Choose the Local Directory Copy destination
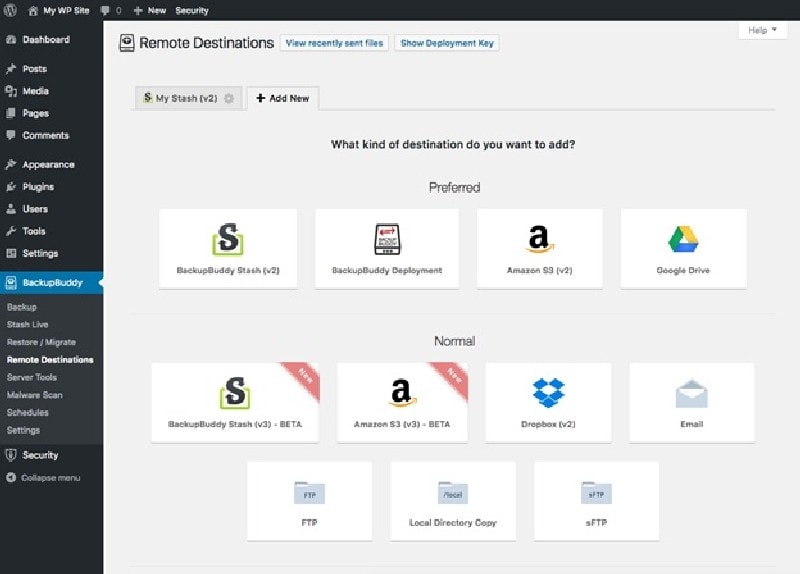 point(453,501)
